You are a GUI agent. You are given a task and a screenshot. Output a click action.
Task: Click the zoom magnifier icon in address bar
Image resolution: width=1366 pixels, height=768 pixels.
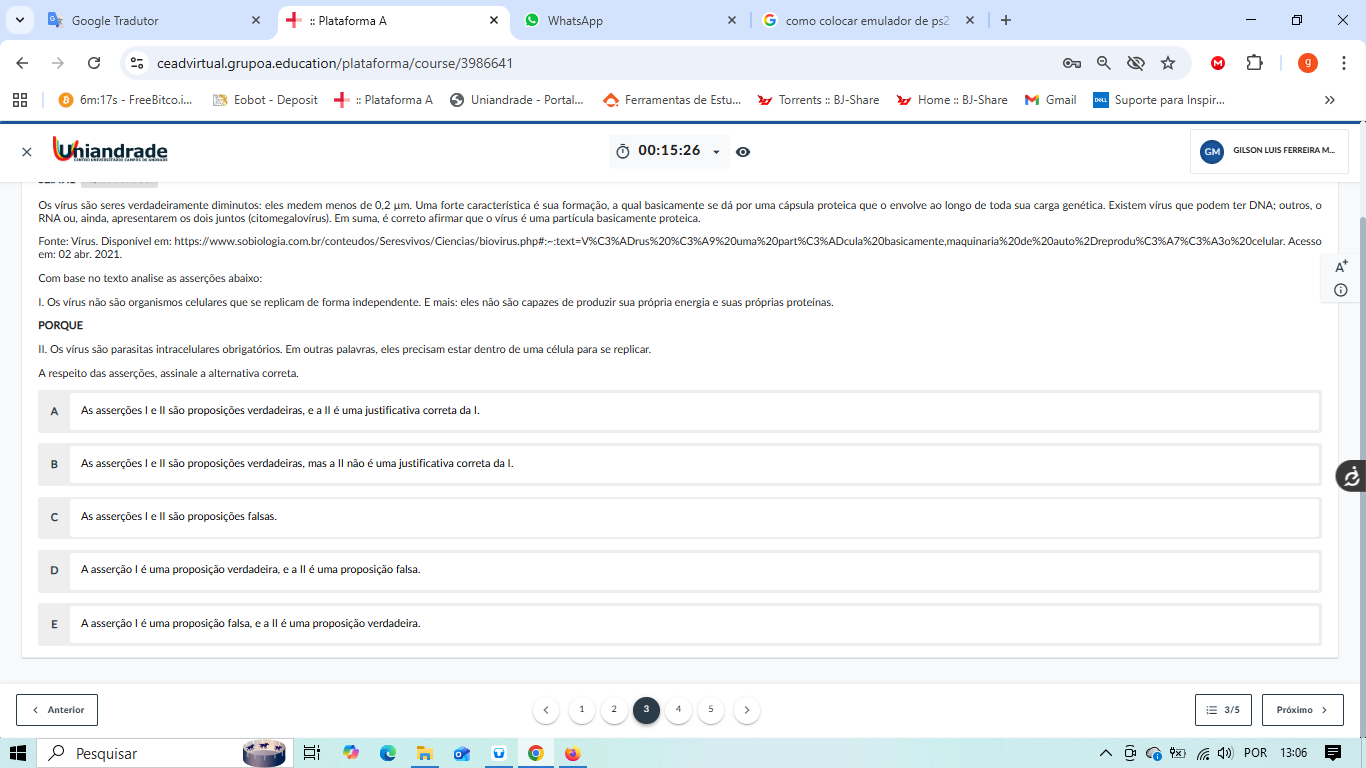click(x=1104, y=63)
